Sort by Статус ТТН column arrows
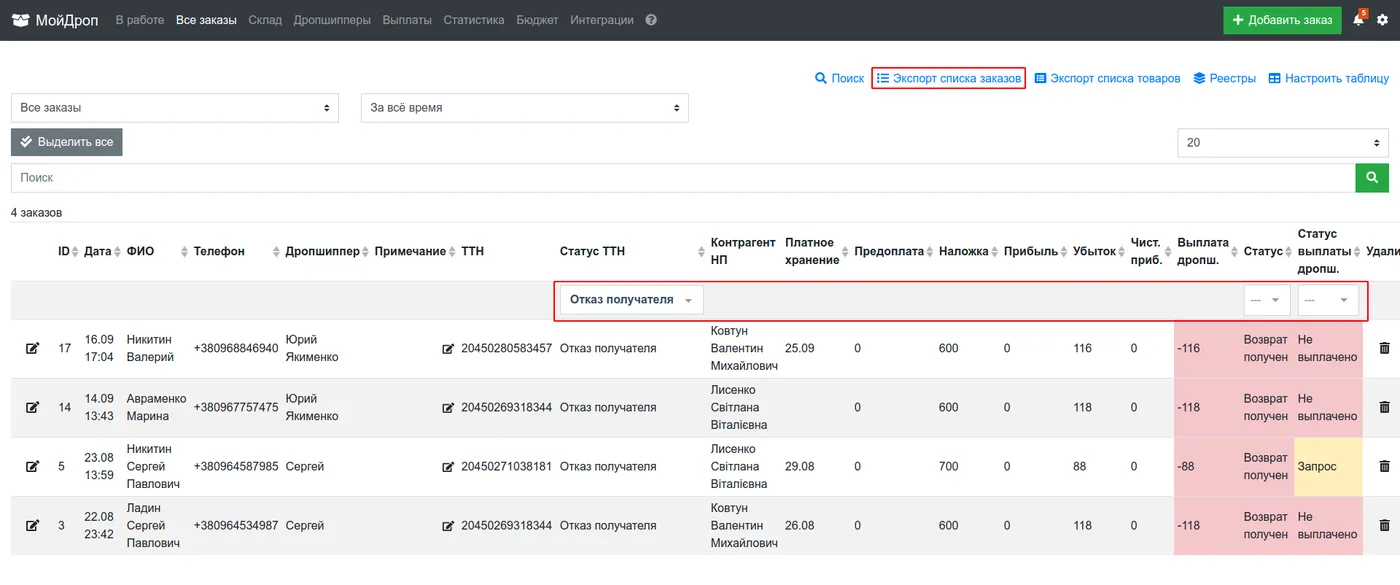 pyautogui.click(x=701, y=252)
